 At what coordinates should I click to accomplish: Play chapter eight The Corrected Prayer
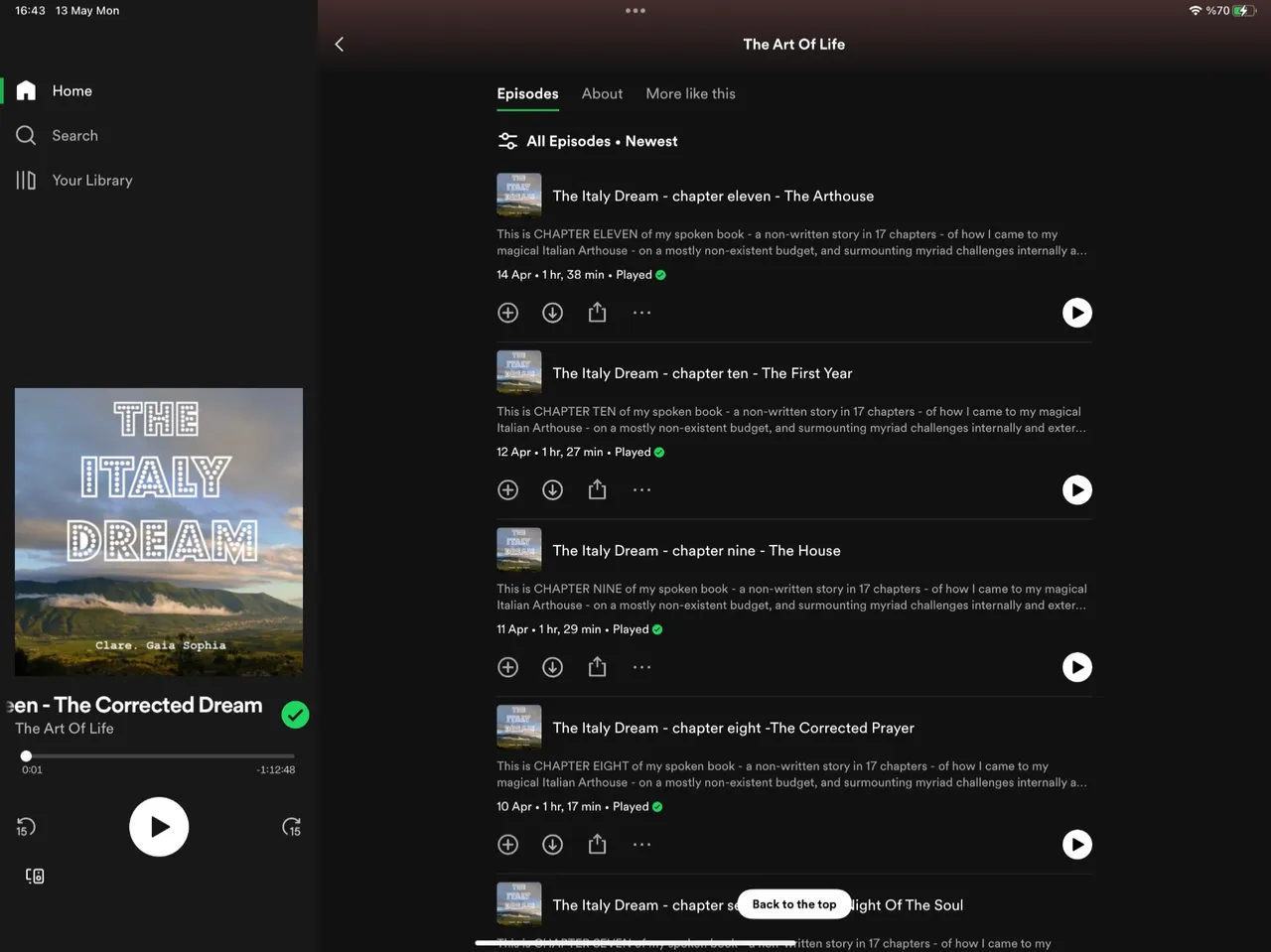click(1077, 844)
